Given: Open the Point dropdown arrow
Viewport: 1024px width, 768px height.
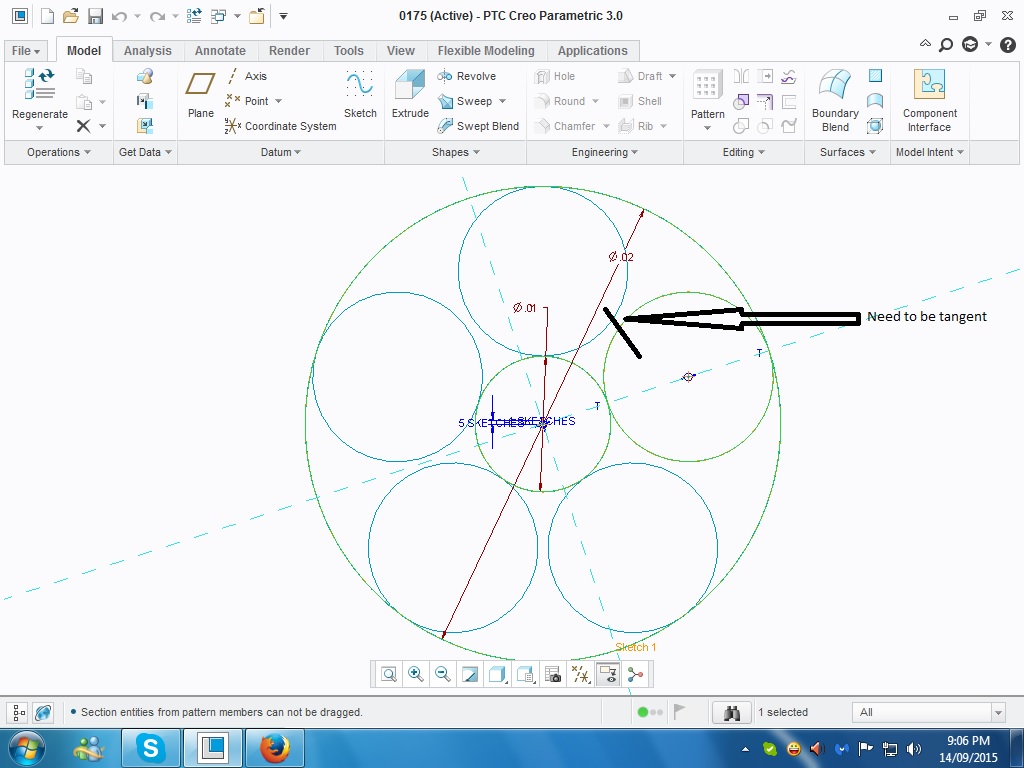Looking at the screenshot, I should tap(278, 101).
